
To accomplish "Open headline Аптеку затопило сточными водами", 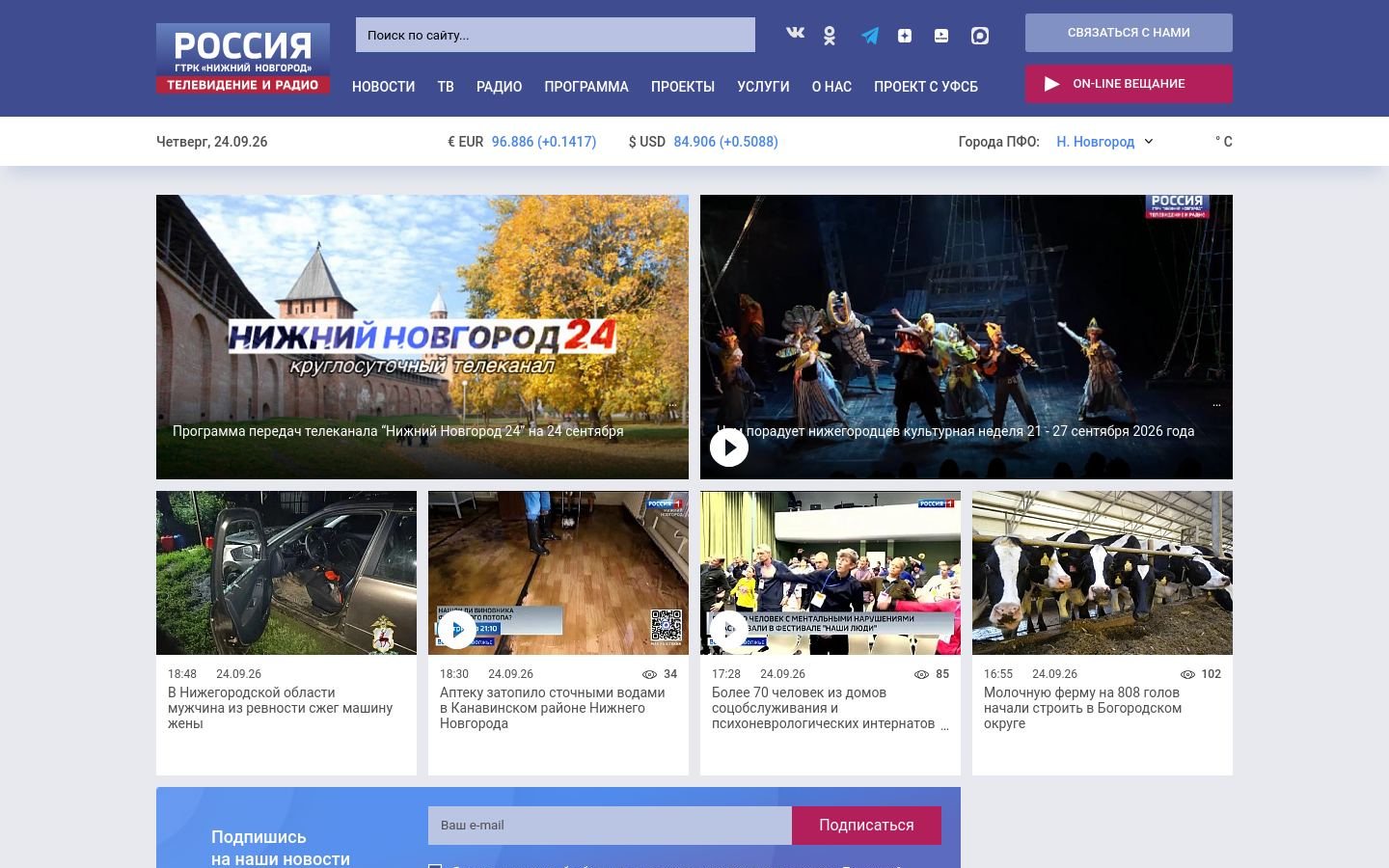I will [553, 708].
